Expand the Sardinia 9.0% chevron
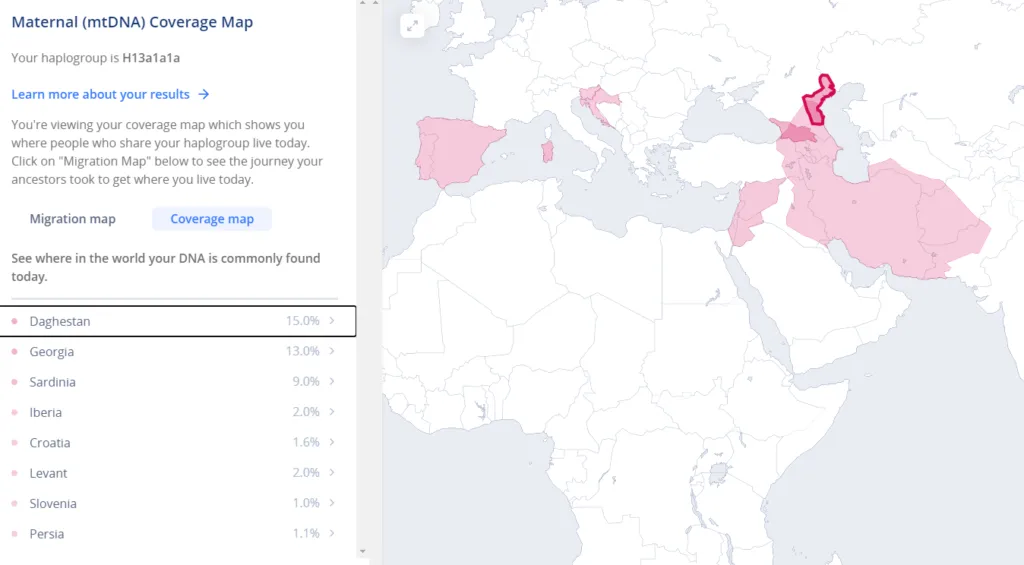Screen dimensions: 1024x565 pos(332,382)
